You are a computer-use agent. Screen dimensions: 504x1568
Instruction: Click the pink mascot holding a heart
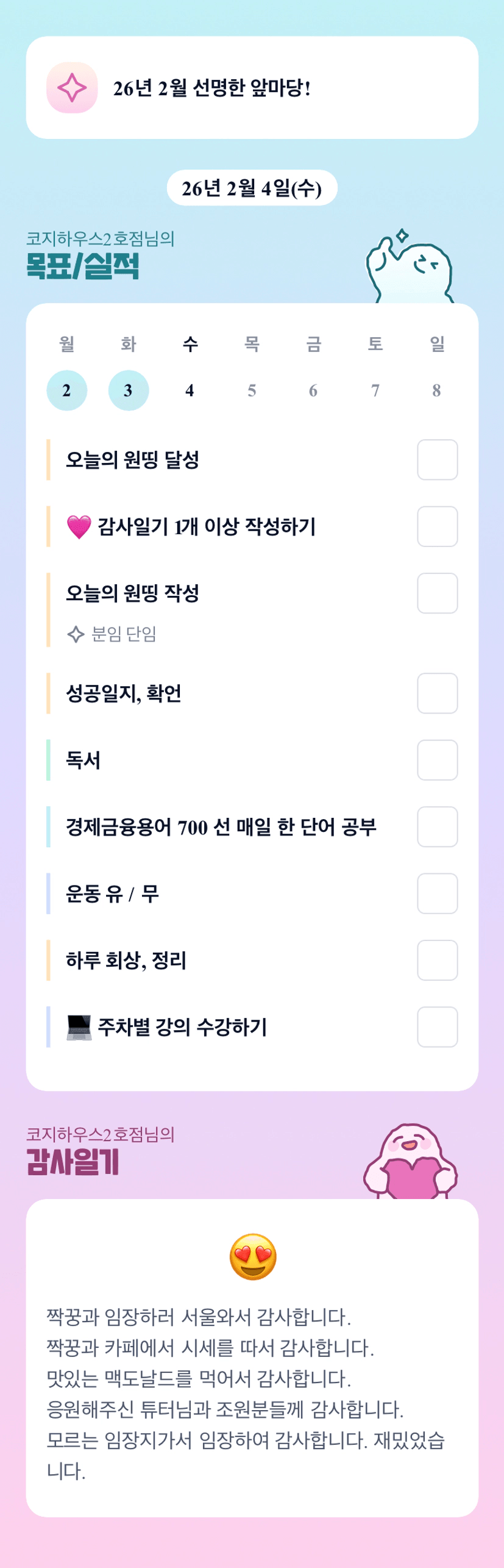click(x=411, y=1162)
